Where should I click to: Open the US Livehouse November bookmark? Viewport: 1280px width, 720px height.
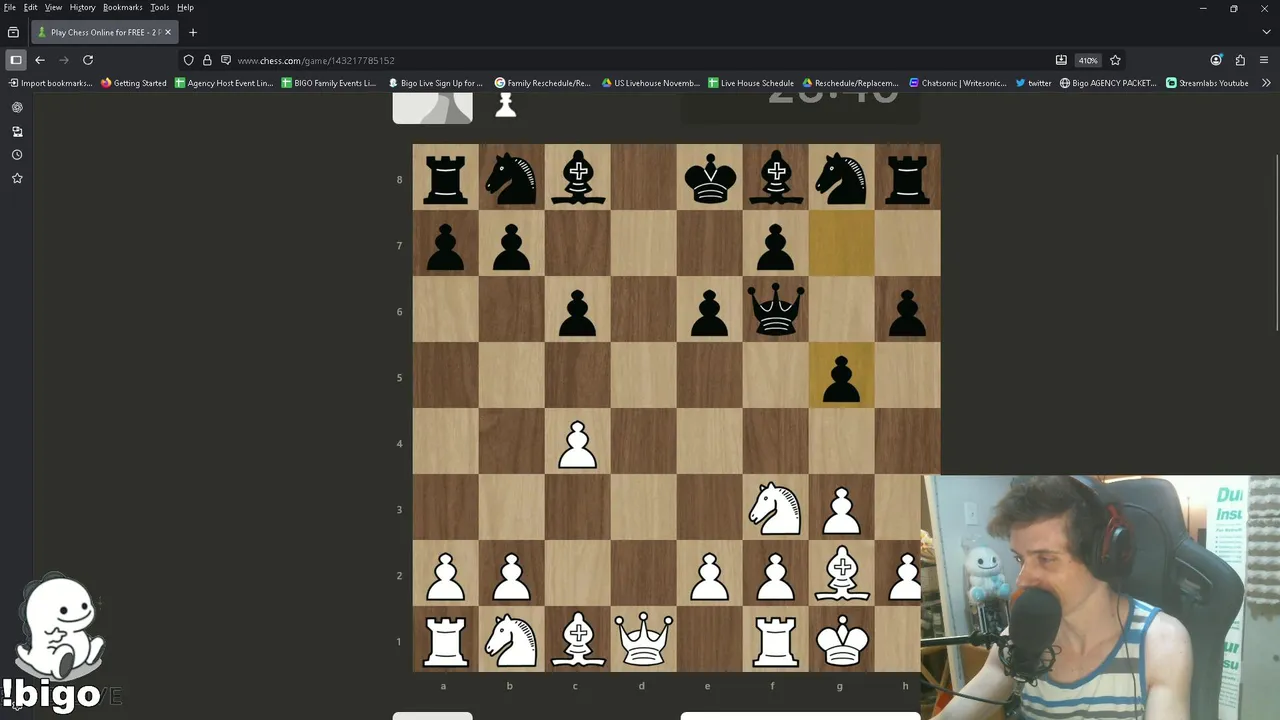point(650,83)
